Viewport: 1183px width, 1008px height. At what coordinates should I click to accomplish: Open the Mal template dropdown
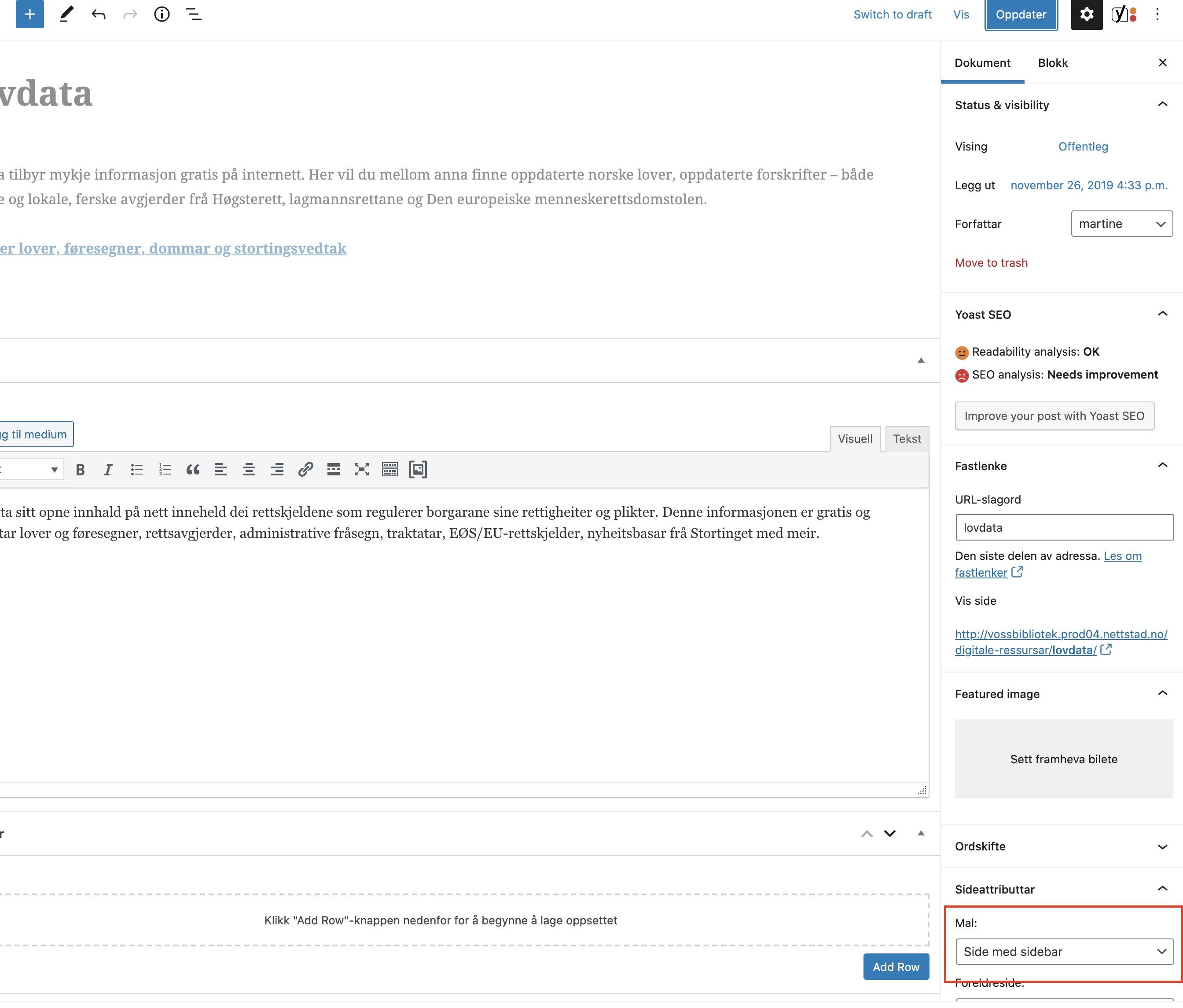pyautogui.click(x=1064, y=952)
